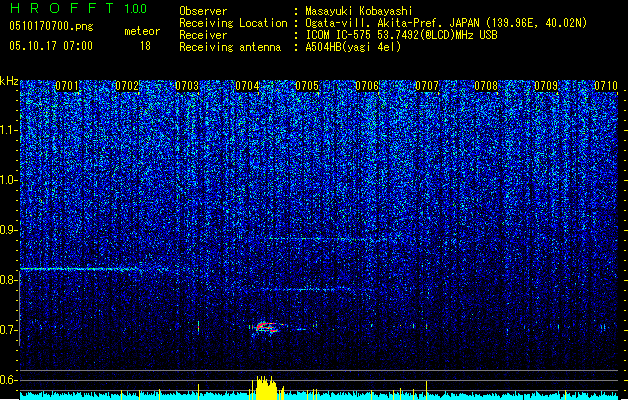
Task: Click the 0702 time marker
Action: coord(127,86)
